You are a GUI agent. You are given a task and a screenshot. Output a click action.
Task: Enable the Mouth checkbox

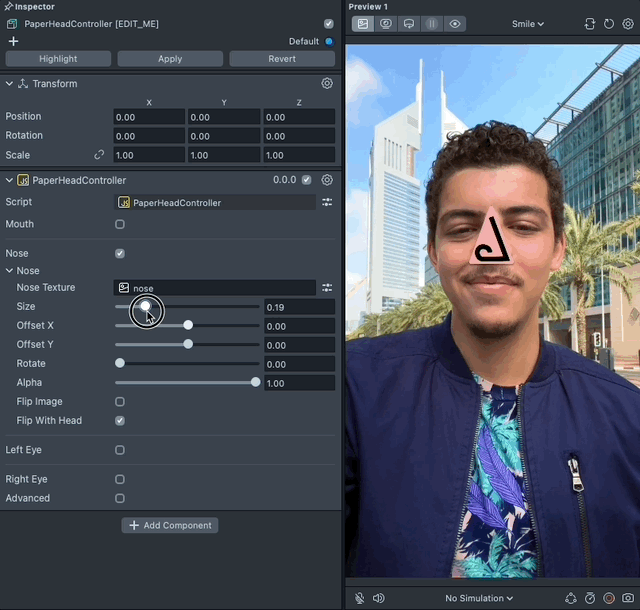(x=120, y=225)
